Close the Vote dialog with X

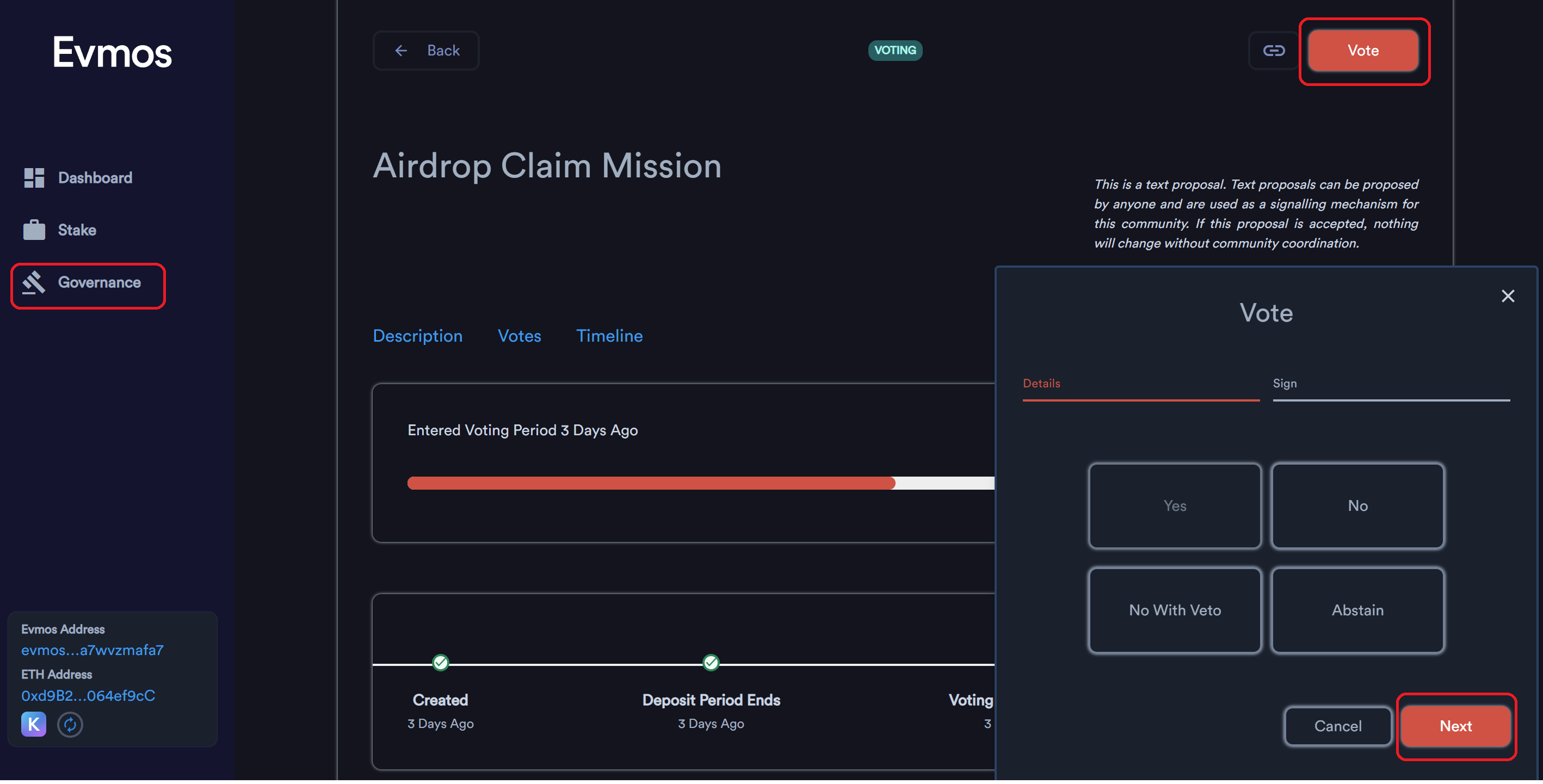pos(1508,297)
